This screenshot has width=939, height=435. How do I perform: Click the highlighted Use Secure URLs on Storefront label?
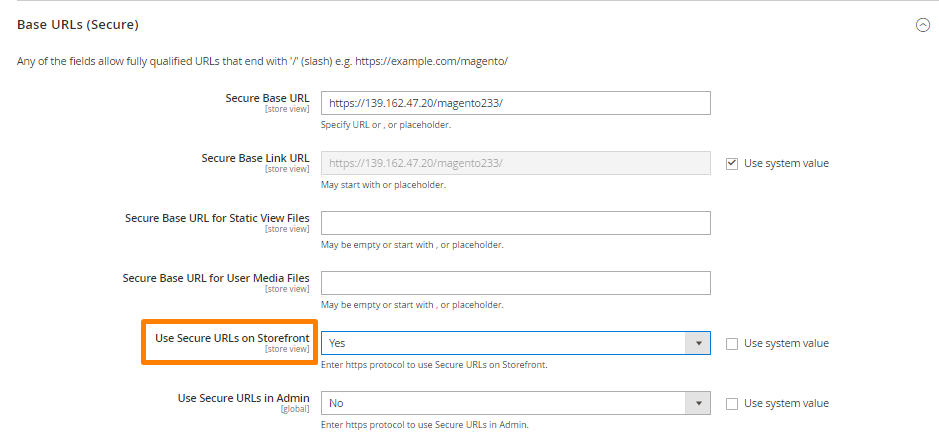232,338
